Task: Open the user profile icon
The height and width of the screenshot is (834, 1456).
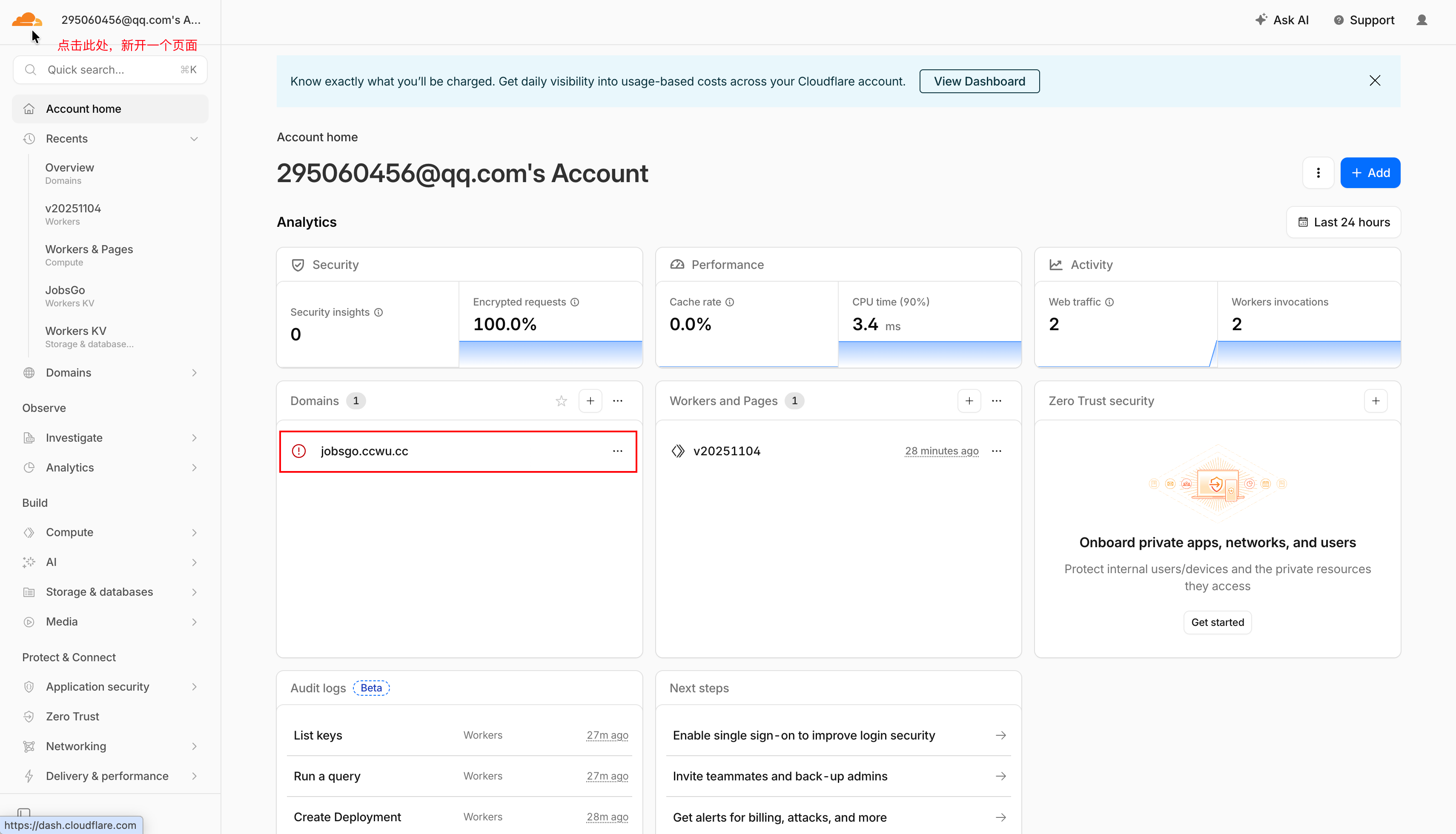Action: click(x=1422, y=20)
